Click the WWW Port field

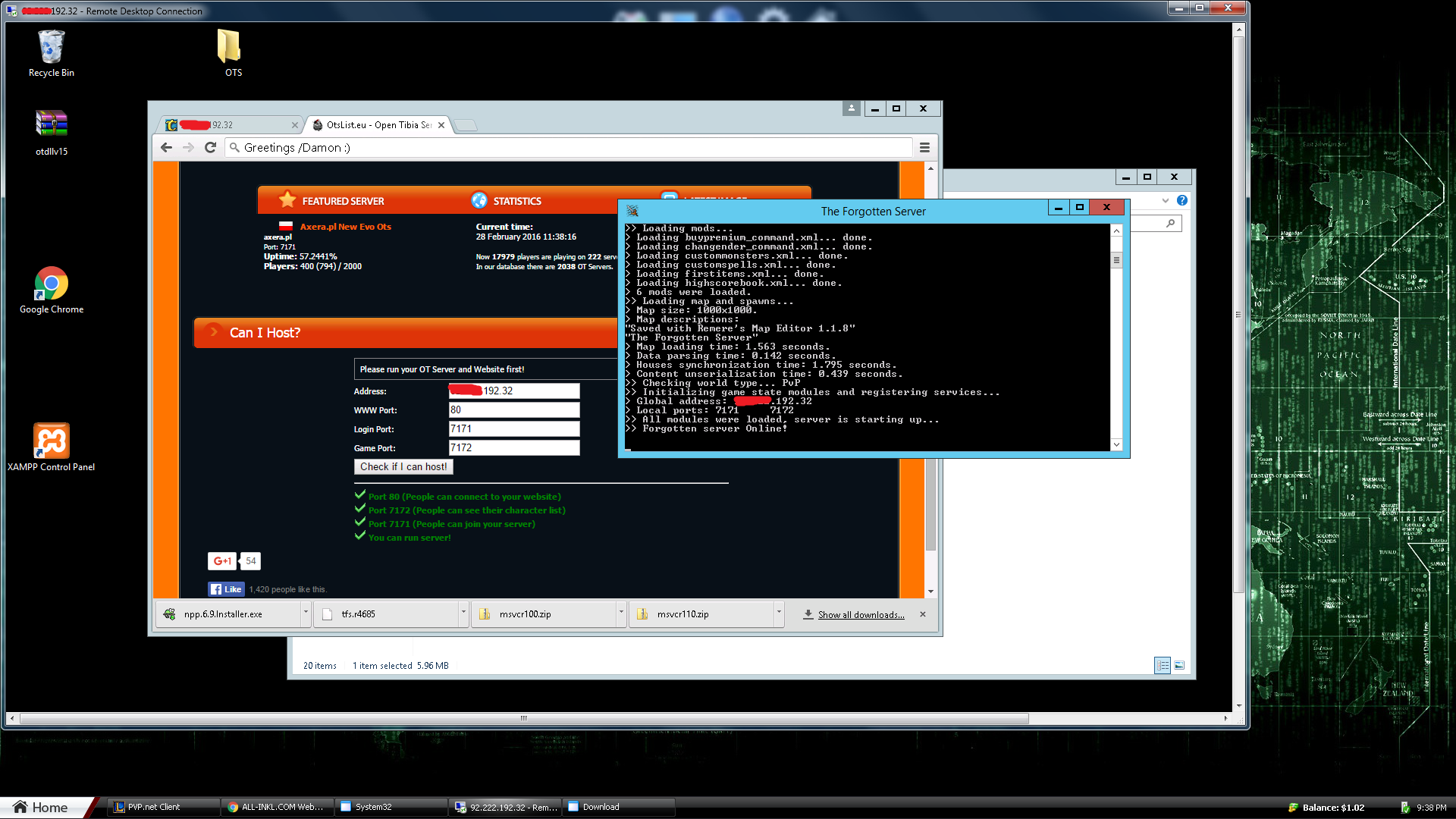(x=514, y=409)
